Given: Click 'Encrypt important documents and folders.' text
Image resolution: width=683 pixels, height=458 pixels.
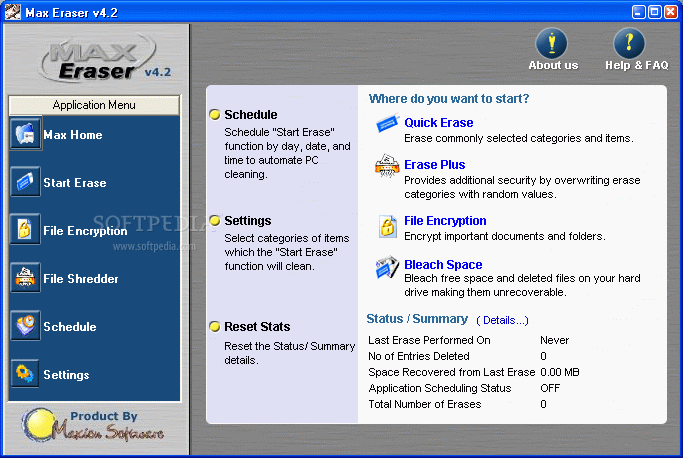Looking at the screenshot, I should point(505,236).
